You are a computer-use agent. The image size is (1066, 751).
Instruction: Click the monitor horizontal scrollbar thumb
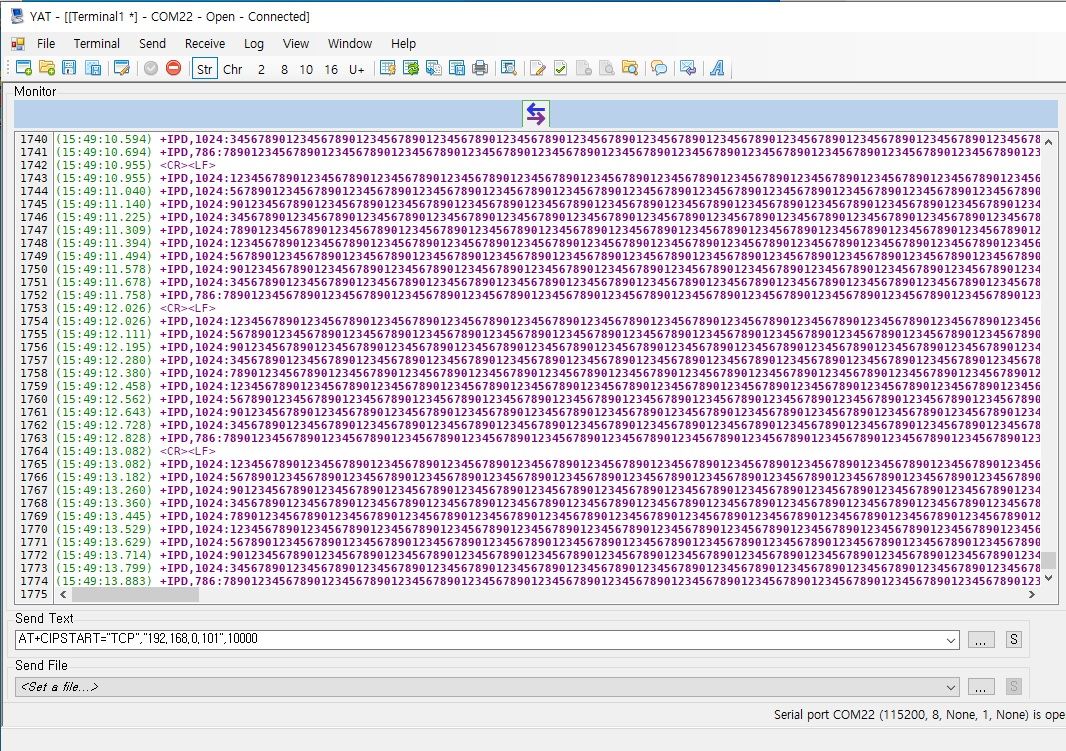pyautogui.click(x=135, y=595)
